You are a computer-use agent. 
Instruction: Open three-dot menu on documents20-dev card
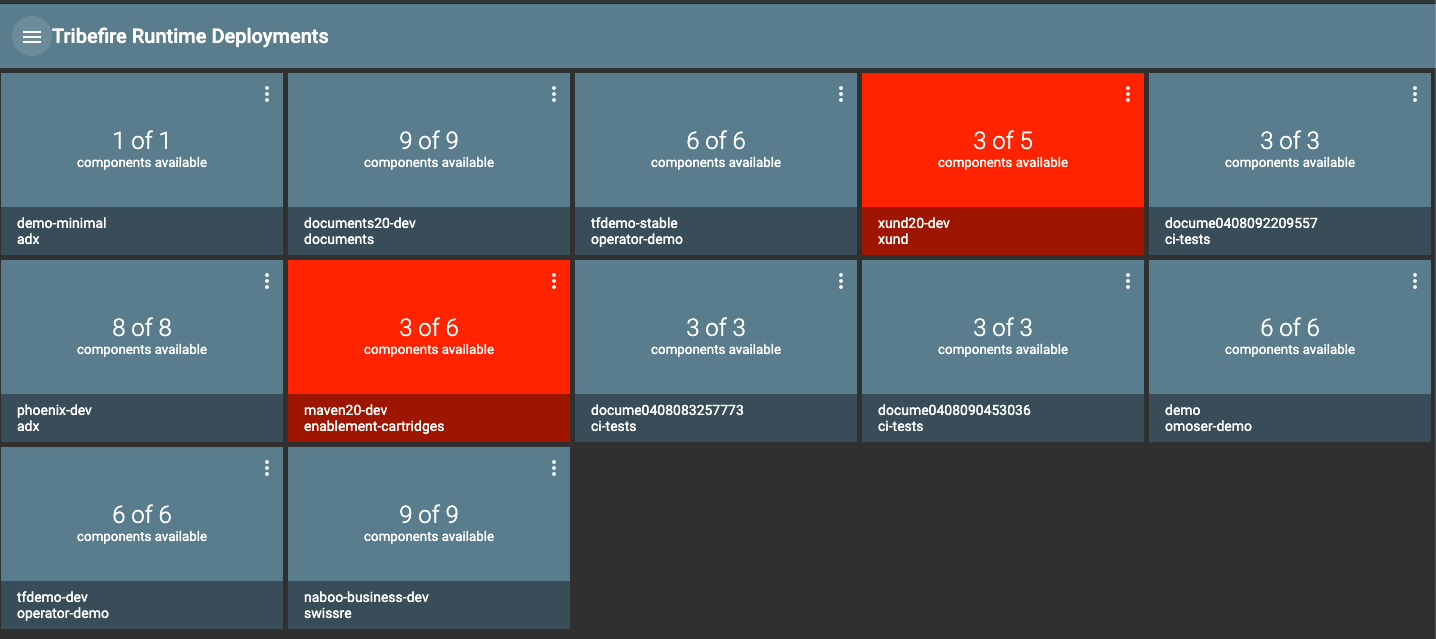(x=554, y=94)
